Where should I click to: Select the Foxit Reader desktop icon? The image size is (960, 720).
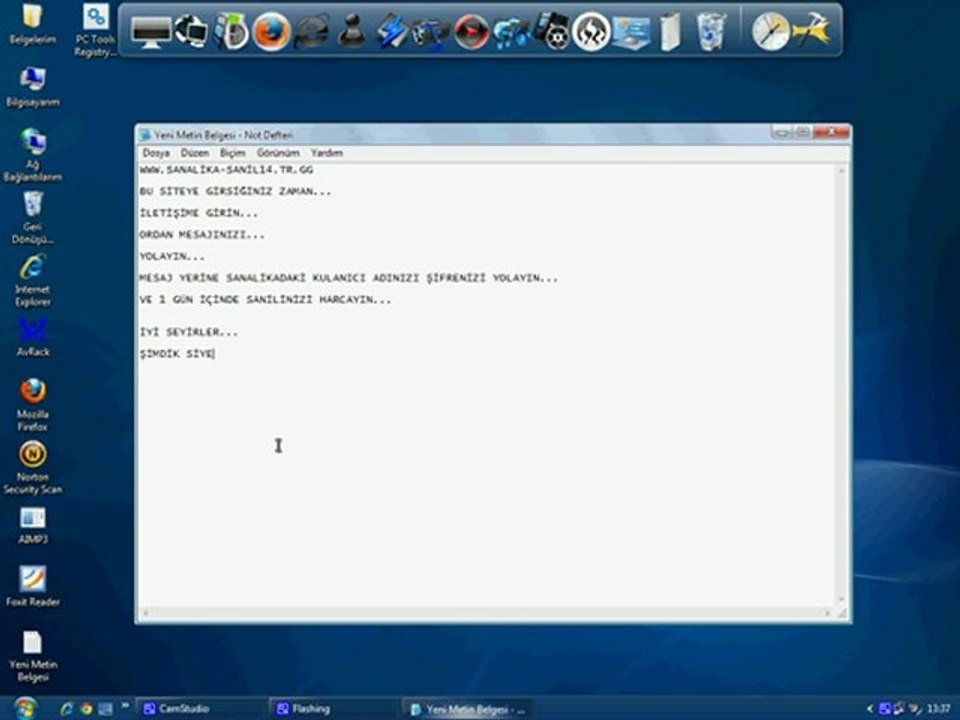[32, 587]
